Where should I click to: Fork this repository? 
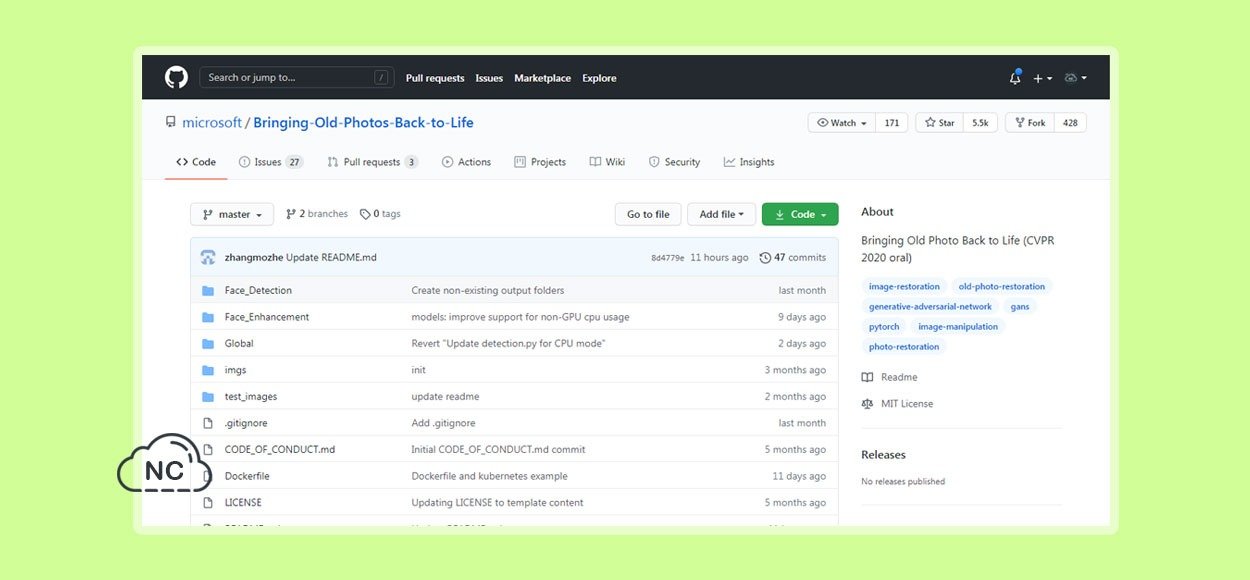tap(1030, 123)
